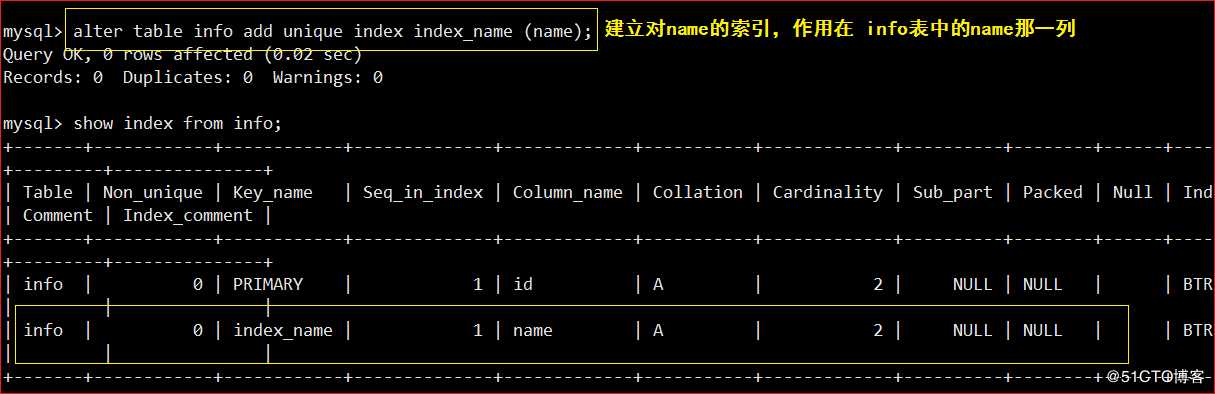This screenshot has height=394, width=1215.
Task: Click the 'Key_name' column header
Action: [x=273, y=192]
